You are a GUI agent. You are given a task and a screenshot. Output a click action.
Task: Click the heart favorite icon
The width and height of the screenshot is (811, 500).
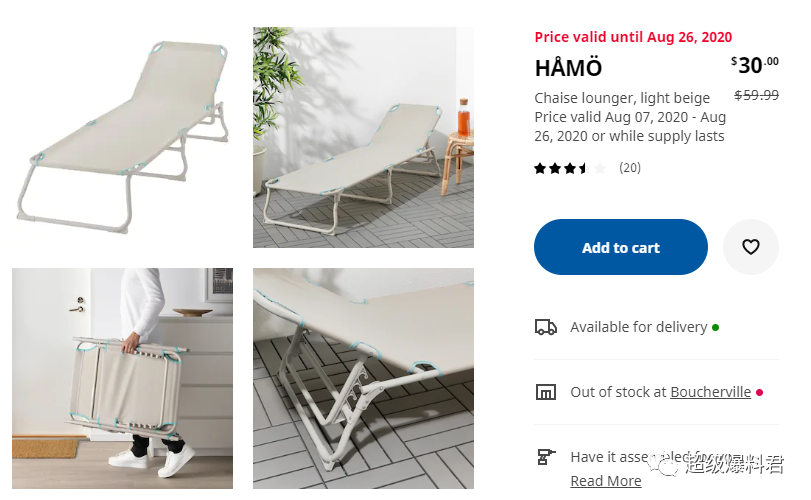(750, 247)
